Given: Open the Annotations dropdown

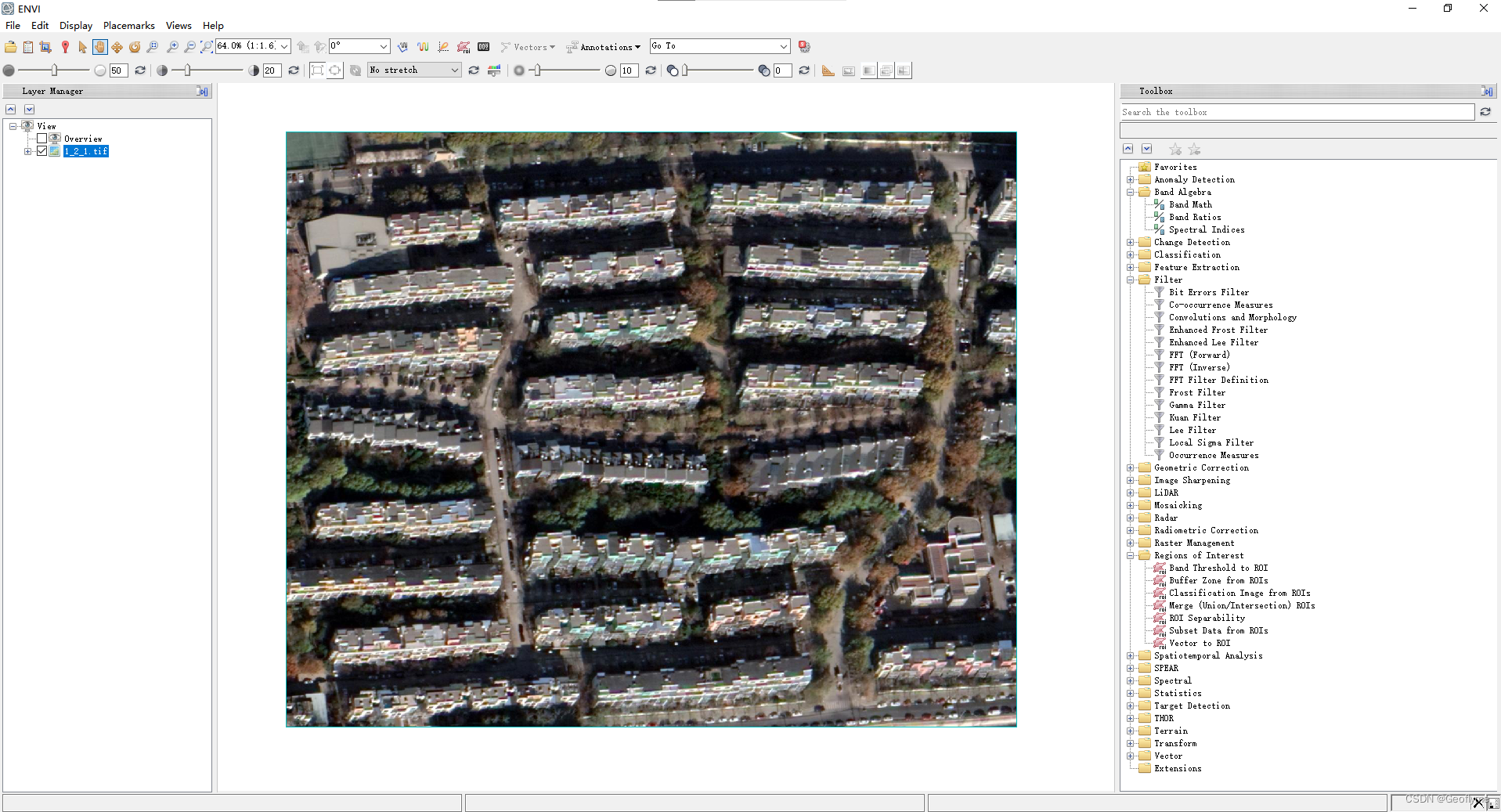Looking at the screenshot, I should point(603,47).
